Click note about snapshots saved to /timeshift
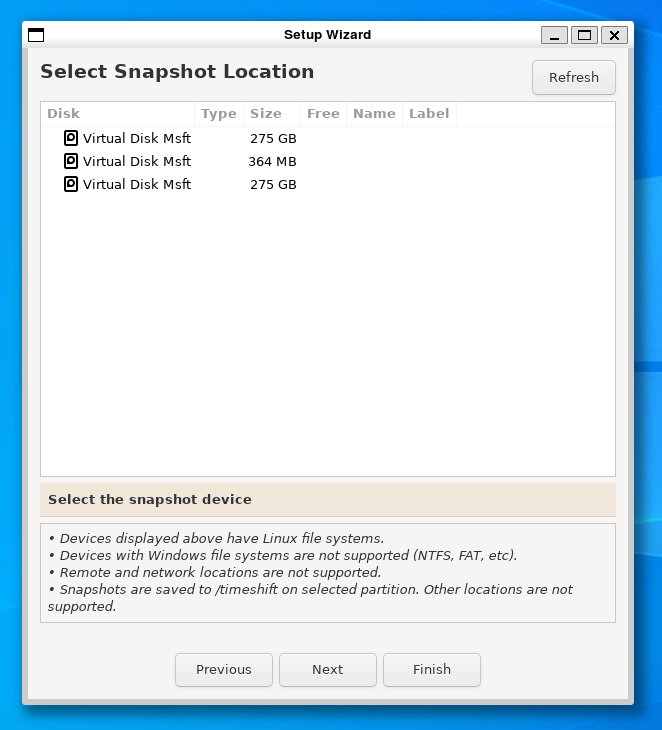 pos(310,598)
